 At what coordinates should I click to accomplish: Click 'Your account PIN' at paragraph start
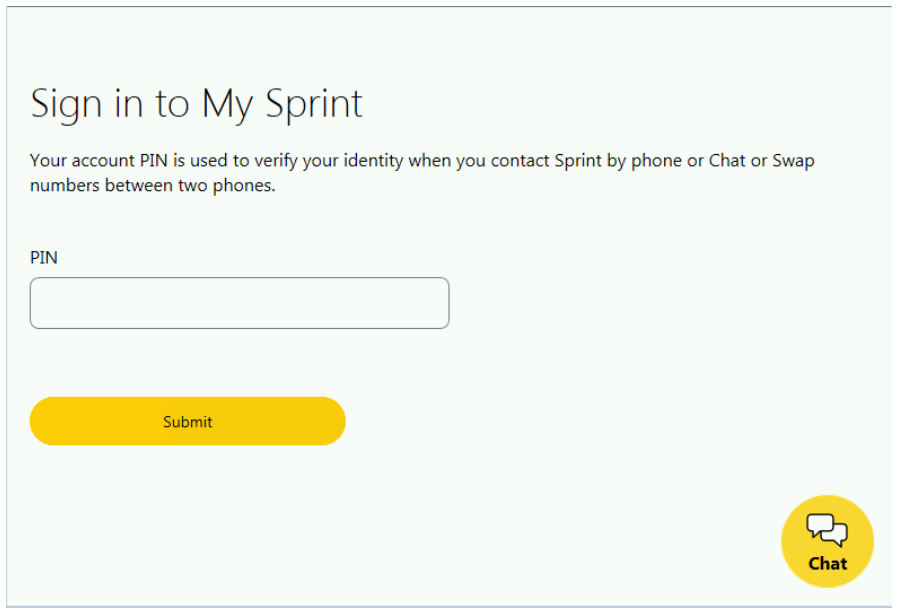tap(98, 160)
